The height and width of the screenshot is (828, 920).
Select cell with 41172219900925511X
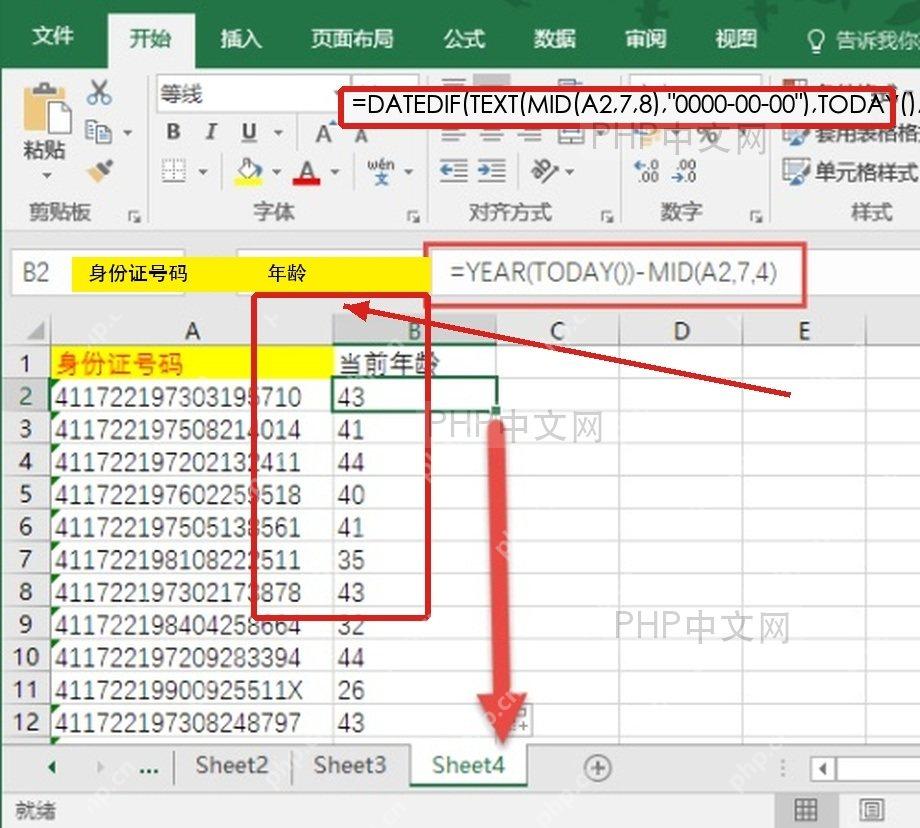pos(191,690)
